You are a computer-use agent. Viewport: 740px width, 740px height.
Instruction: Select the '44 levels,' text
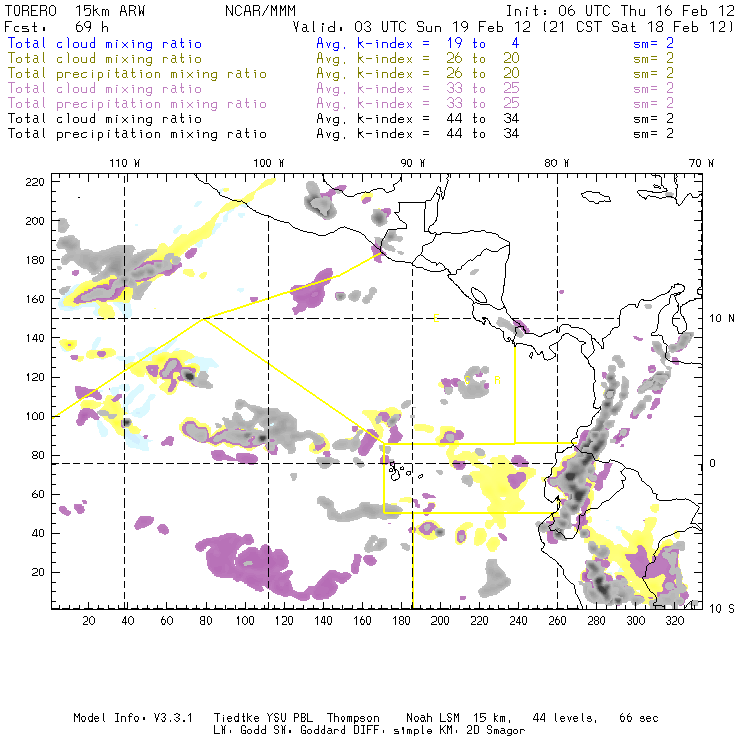click(x=565, y=718)
